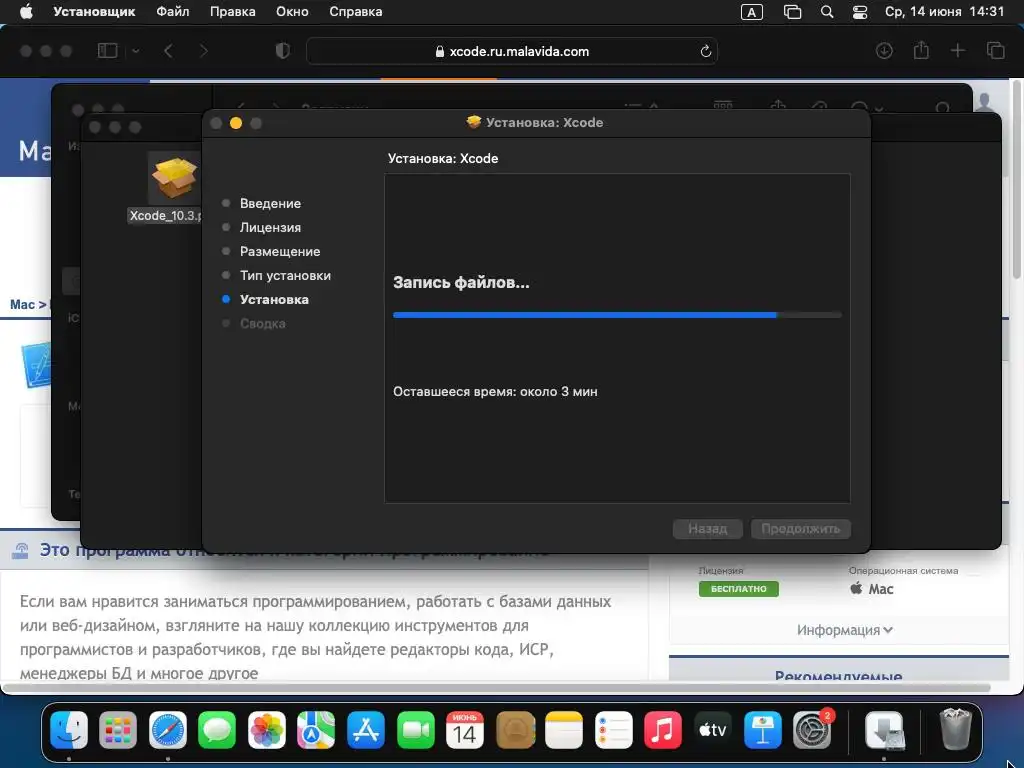Click the remaining time text

point(495,392)
